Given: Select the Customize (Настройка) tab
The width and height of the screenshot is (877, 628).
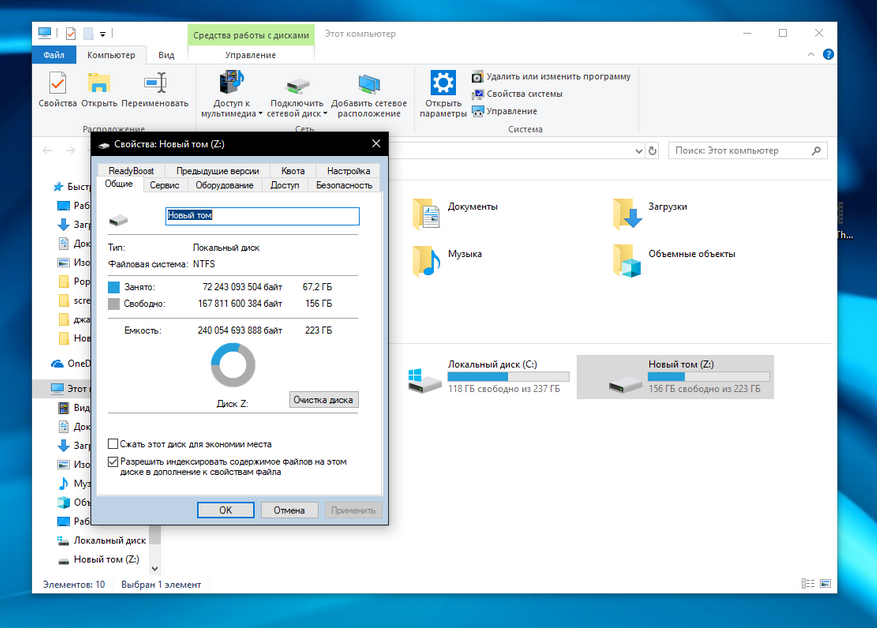Looking at the screenshot, I should click(348, 171).
